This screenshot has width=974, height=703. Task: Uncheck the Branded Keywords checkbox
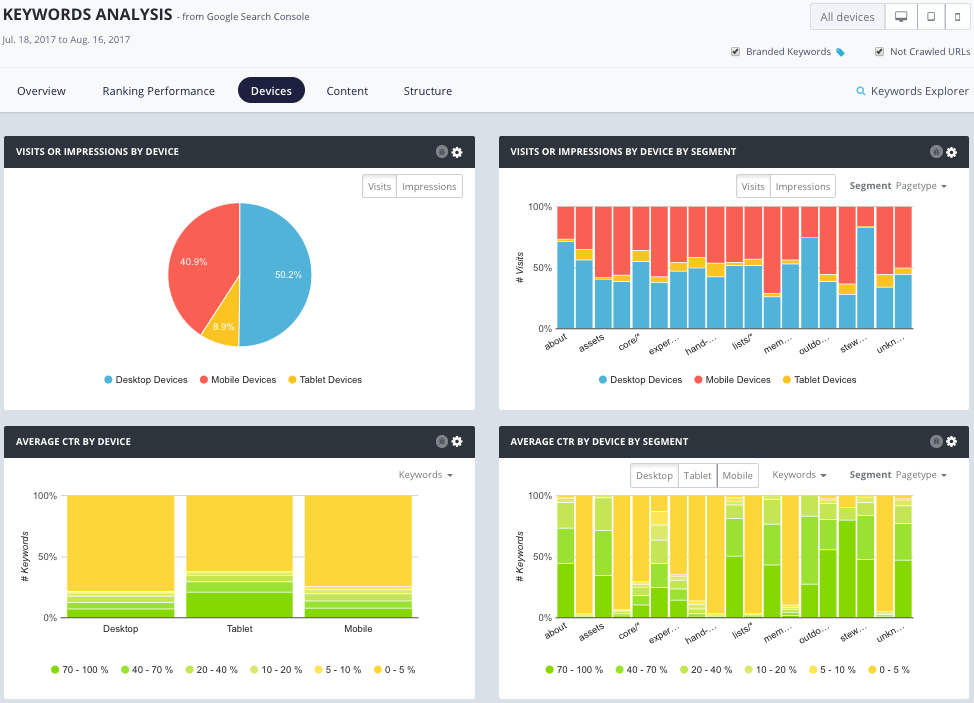tap(736, 52)
